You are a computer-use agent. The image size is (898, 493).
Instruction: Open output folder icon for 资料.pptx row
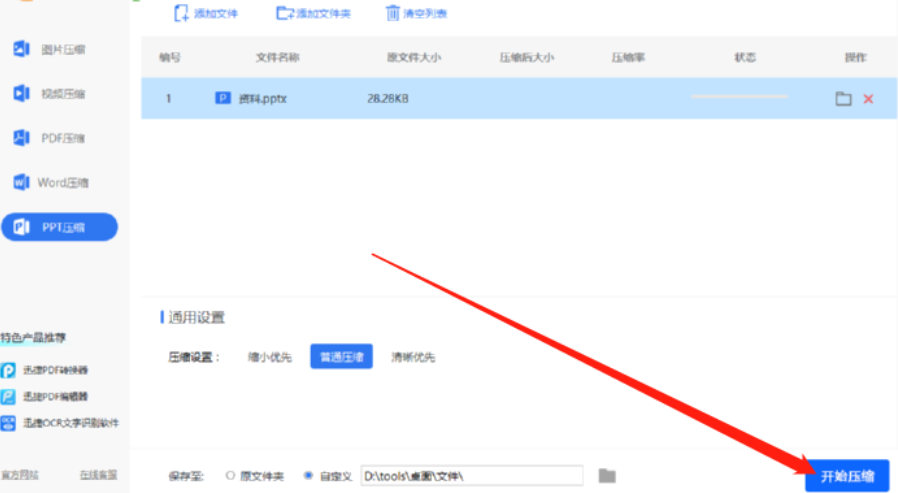843,98
